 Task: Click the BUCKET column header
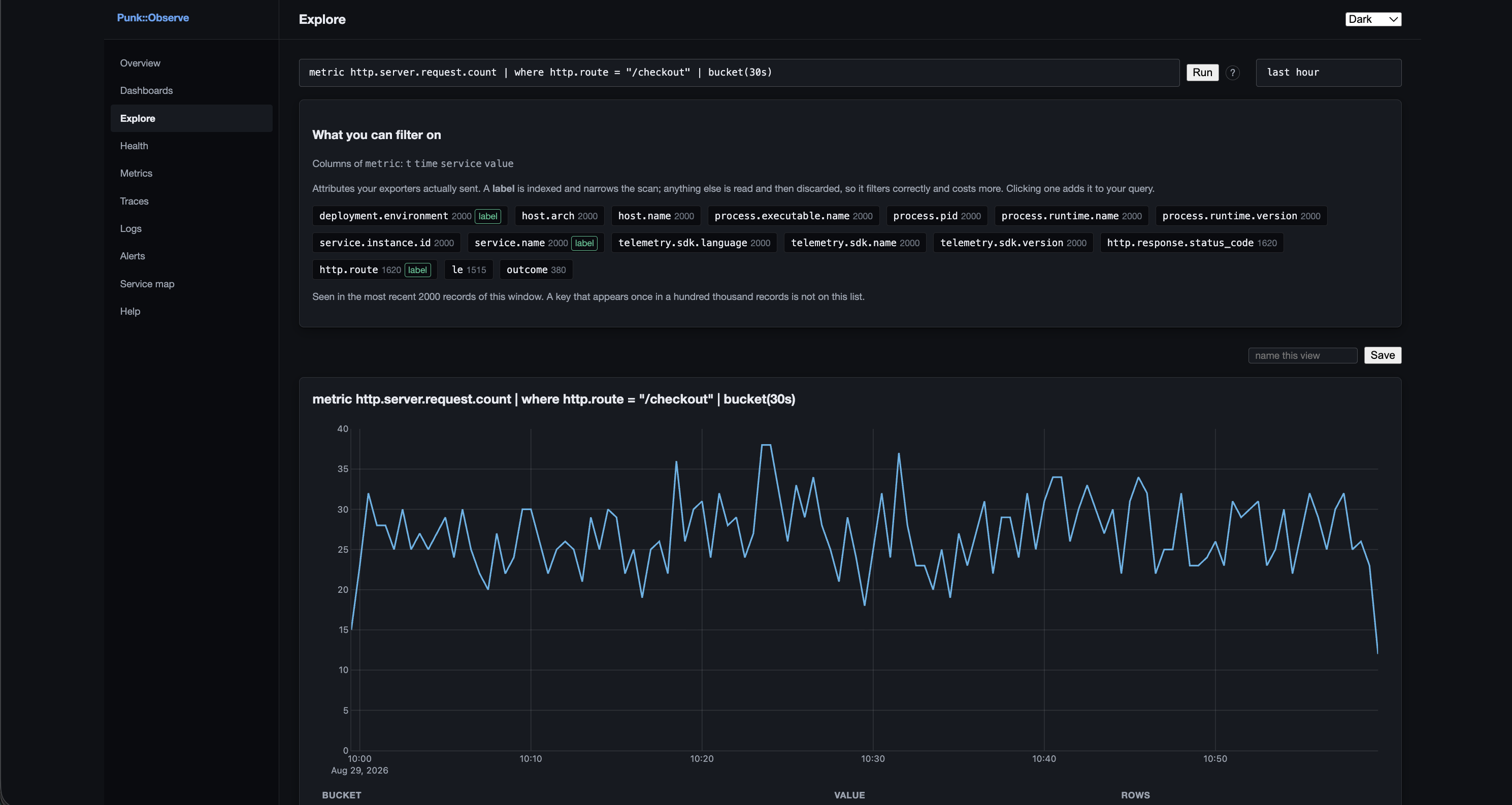tap(341, 795)
